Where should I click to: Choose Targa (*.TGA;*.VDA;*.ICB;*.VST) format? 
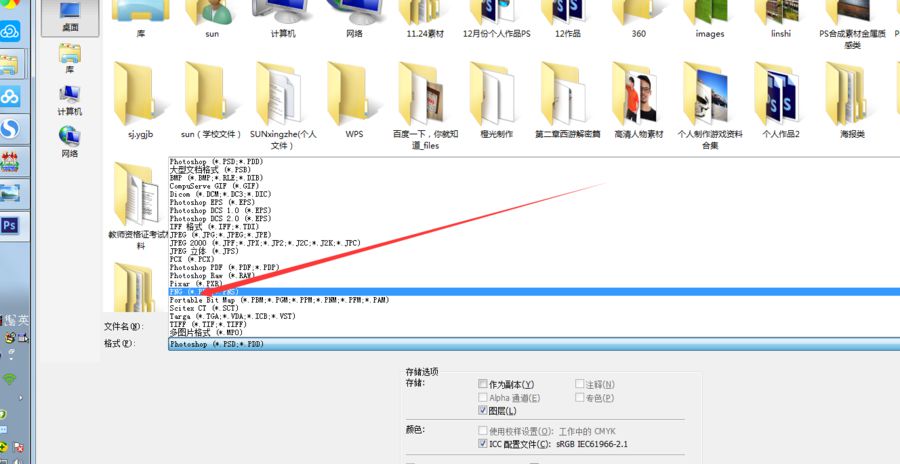pyautogui.click(x=534, y=316)
